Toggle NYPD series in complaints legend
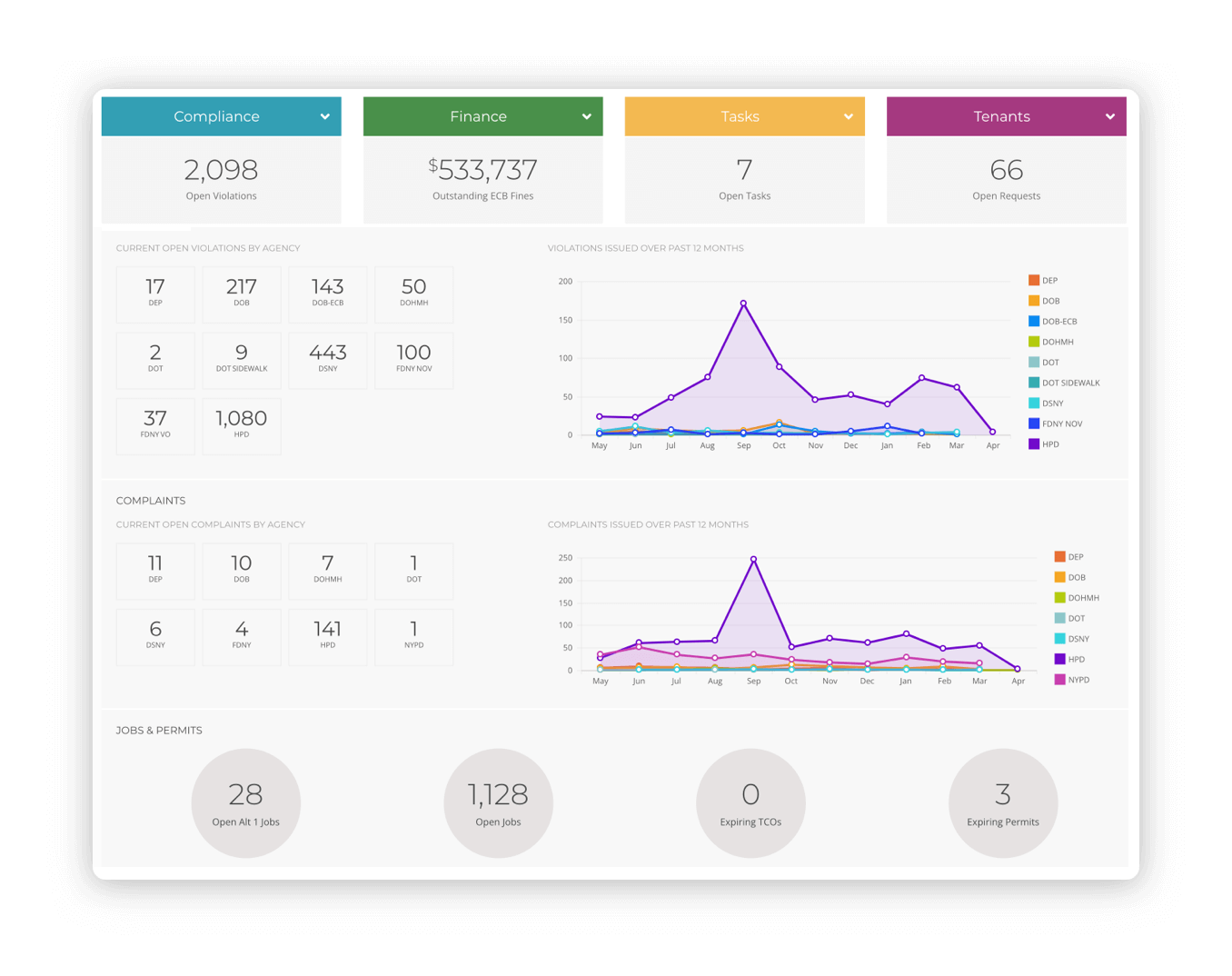The height and width of the screenshot is (976, 1232). [1078, 680]
